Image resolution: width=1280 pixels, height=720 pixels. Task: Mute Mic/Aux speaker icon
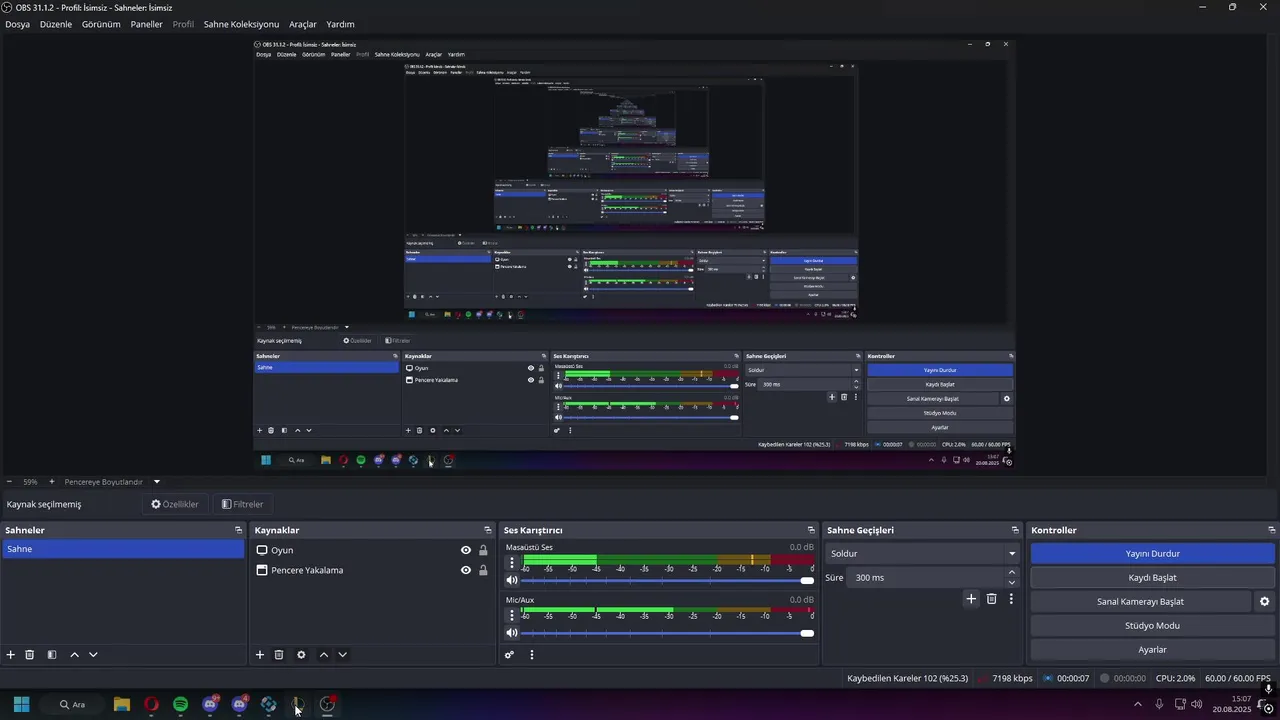click(512, 633)
